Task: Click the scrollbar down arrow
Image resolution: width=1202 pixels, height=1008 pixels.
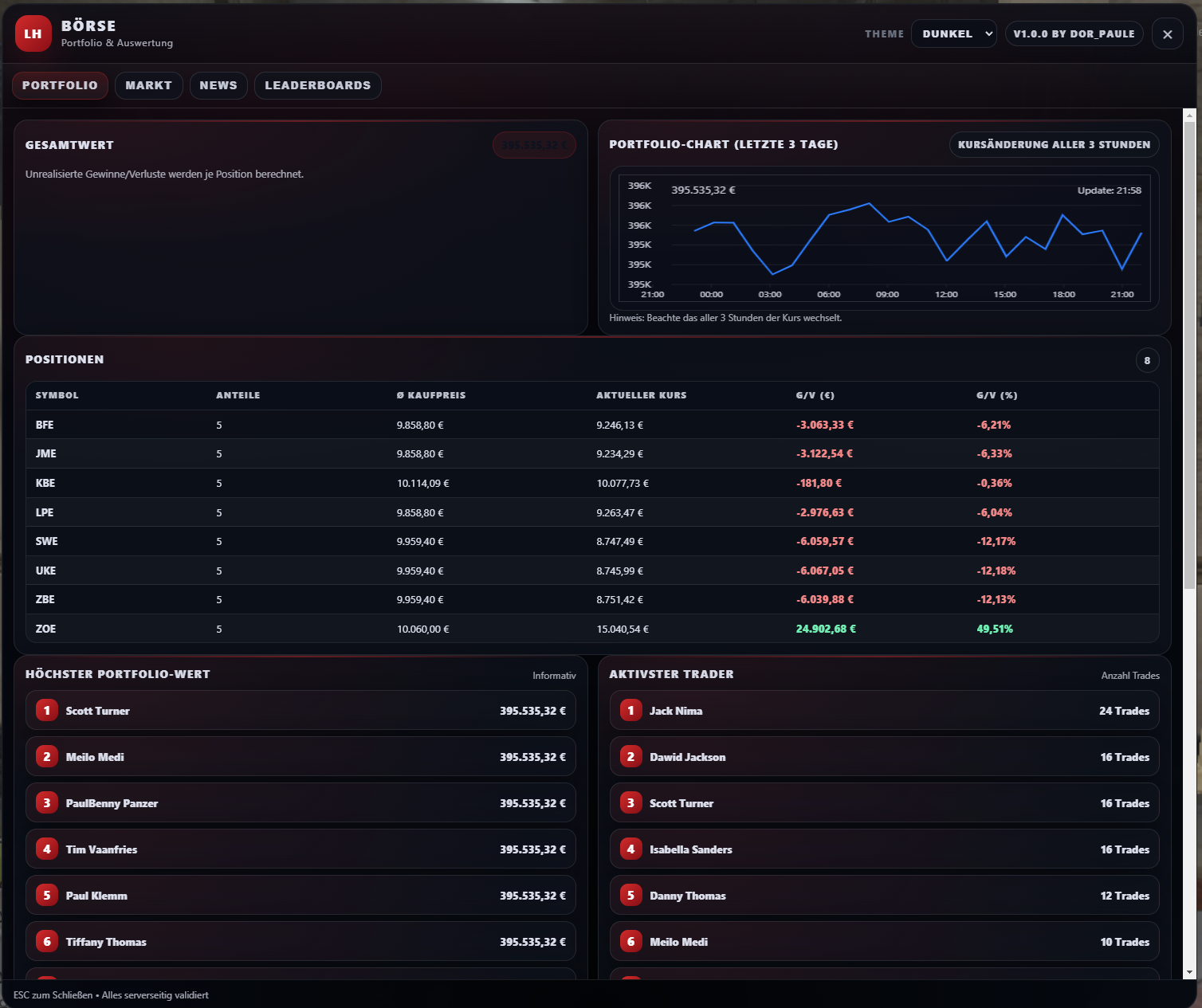Action: click(1189, 973)
